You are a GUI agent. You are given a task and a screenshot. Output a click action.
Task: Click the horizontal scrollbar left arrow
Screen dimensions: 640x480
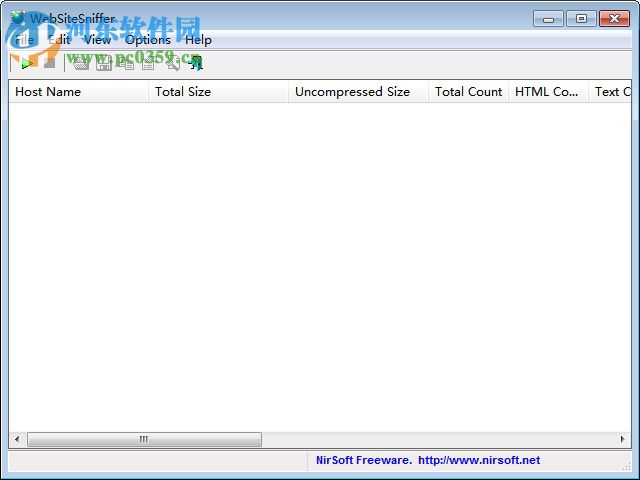click(17, 440)
